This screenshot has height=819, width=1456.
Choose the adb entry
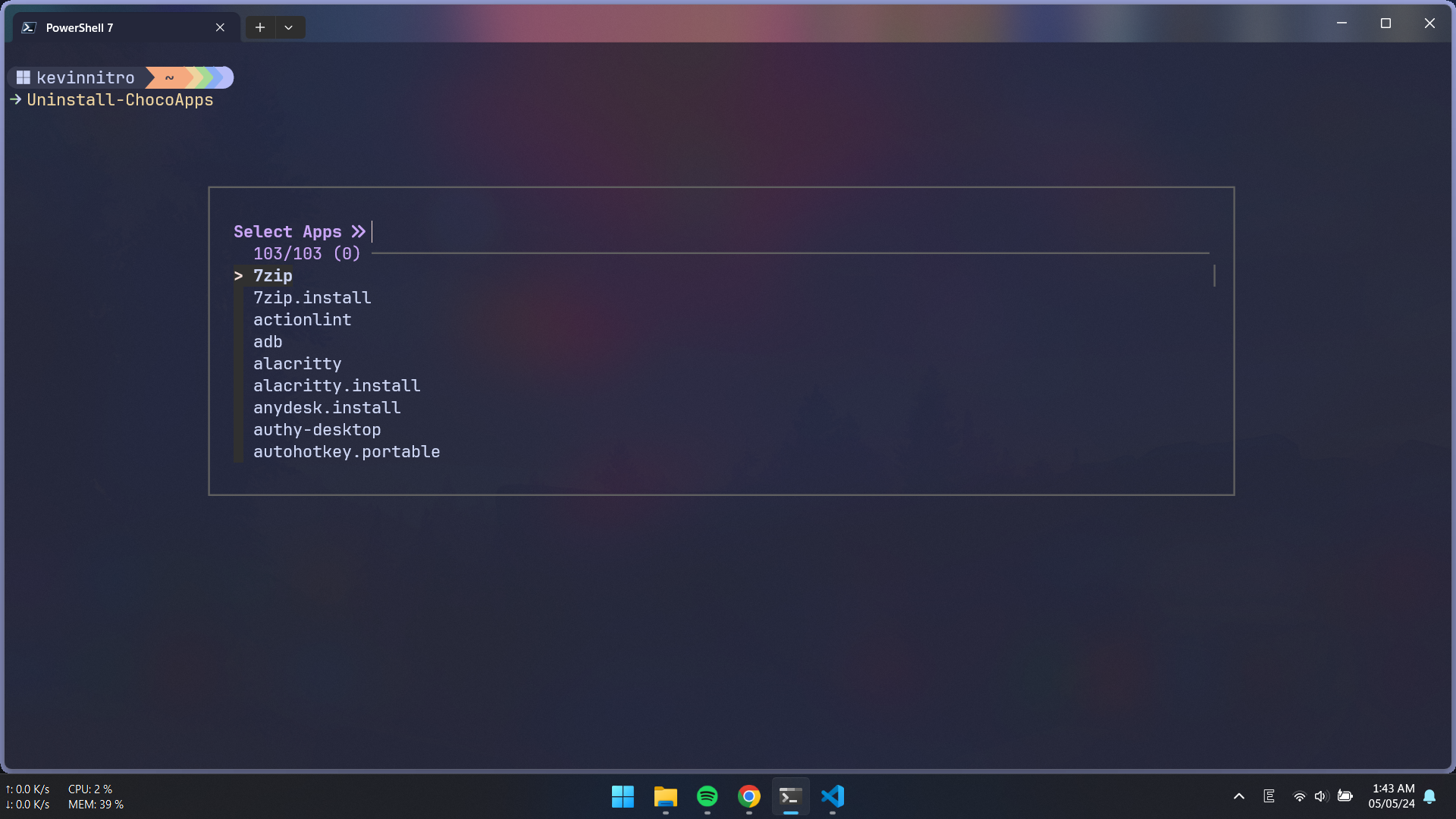point(268,342)
